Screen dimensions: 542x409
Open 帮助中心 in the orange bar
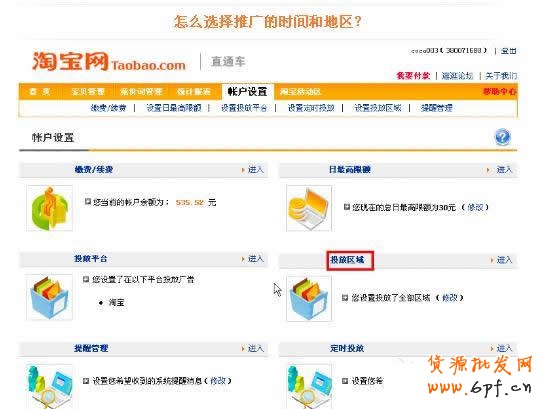(499, 92)
